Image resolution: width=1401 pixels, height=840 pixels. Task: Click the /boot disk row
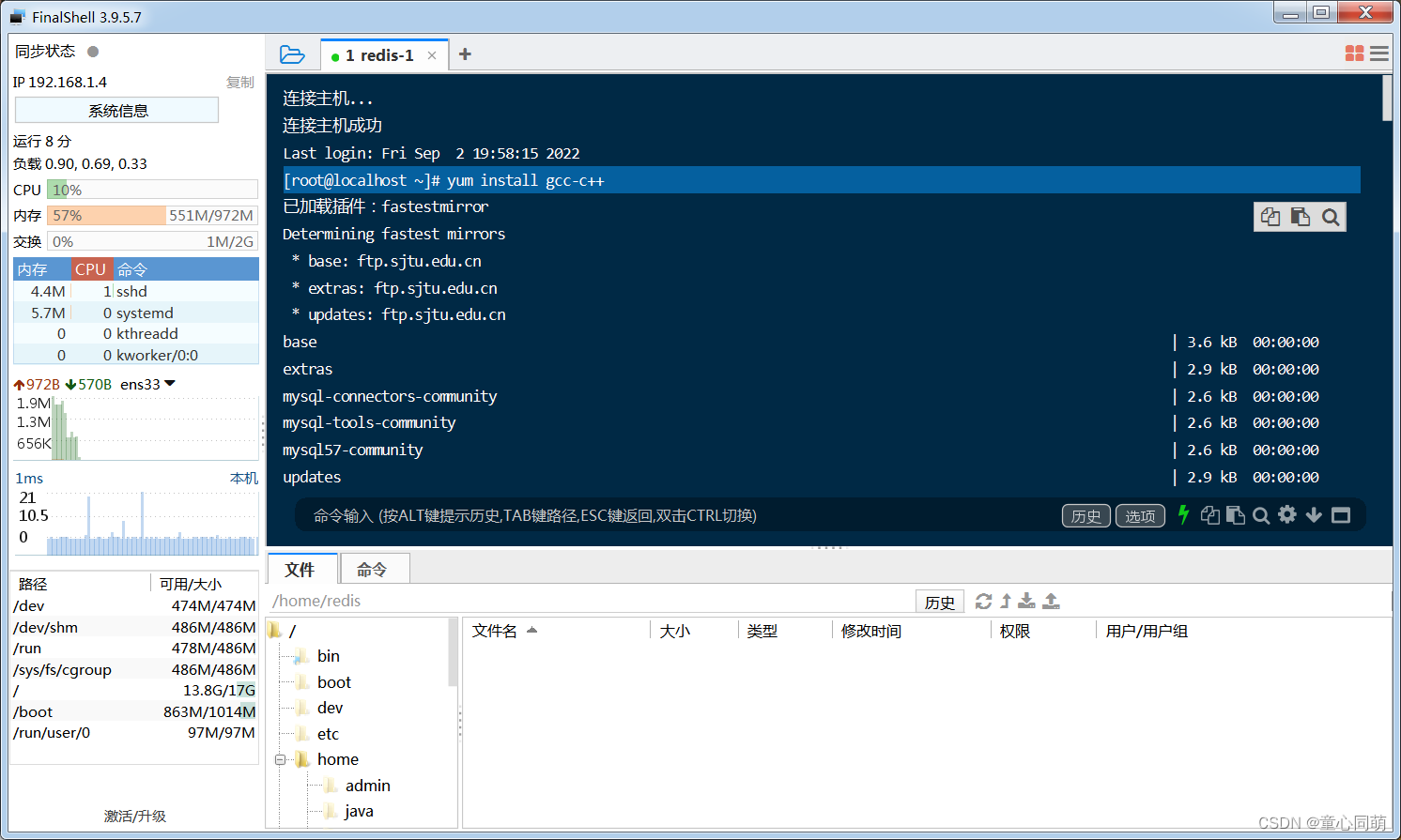click(134, 711)
